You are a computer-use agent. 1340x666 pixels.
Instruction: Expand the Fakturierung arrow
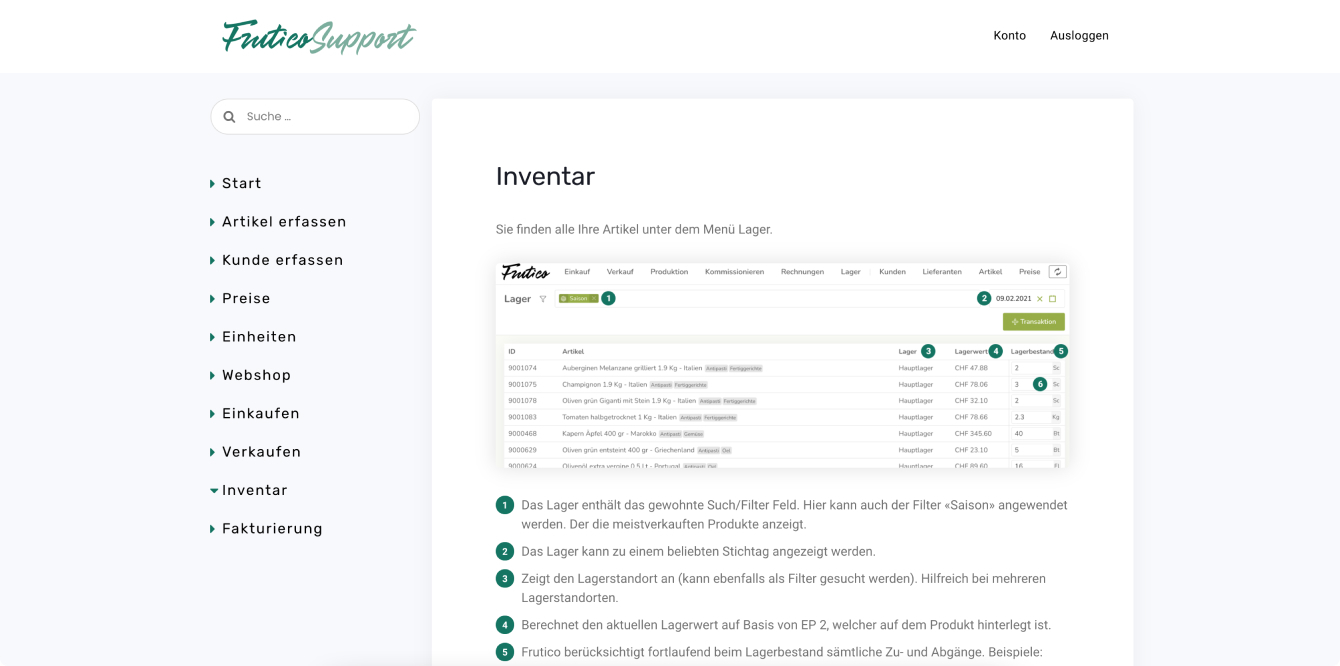(213, 529)
